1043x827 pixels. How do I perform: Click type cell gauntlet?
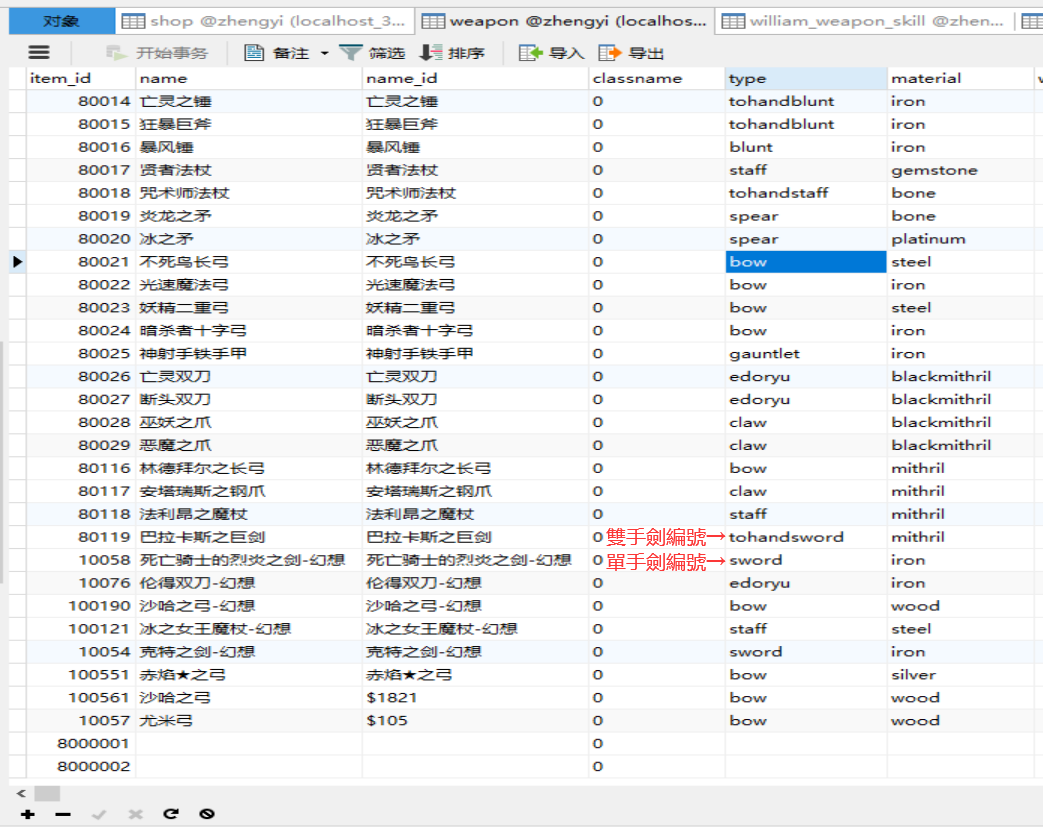806,353
